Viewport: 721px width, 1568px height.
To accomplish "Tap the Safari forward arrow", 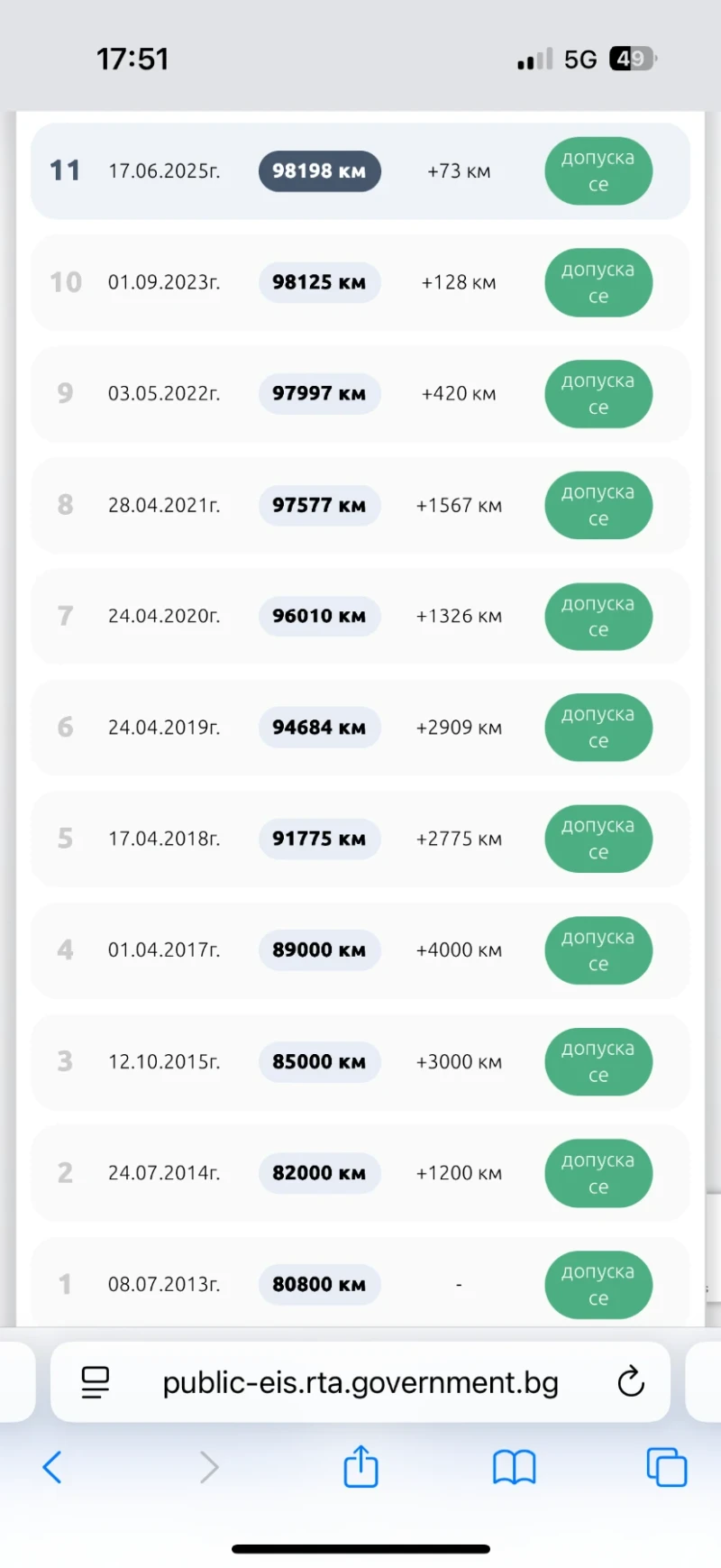I will (209, 1467).
